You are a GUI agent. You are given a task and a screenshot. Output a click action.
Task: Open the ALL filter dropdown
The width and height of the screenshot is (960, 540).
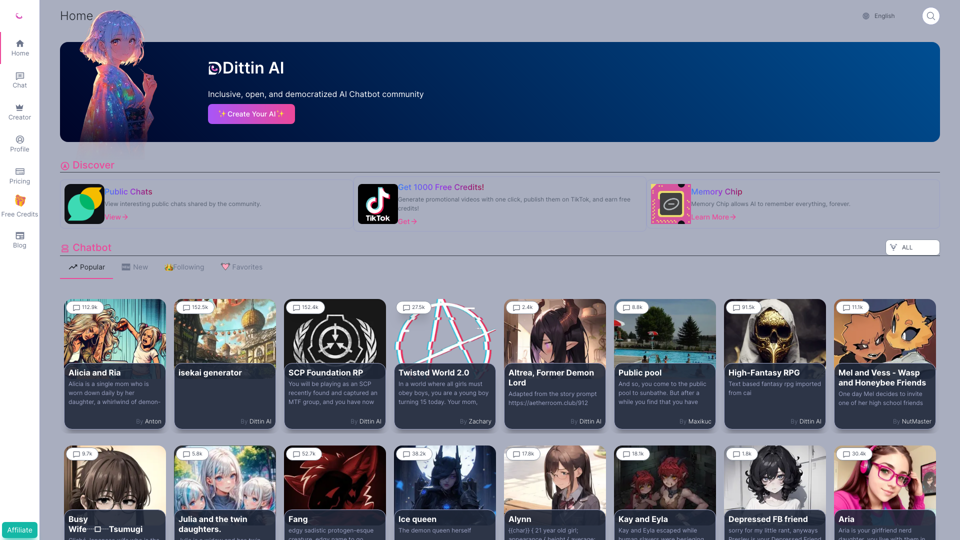(912, 247)
